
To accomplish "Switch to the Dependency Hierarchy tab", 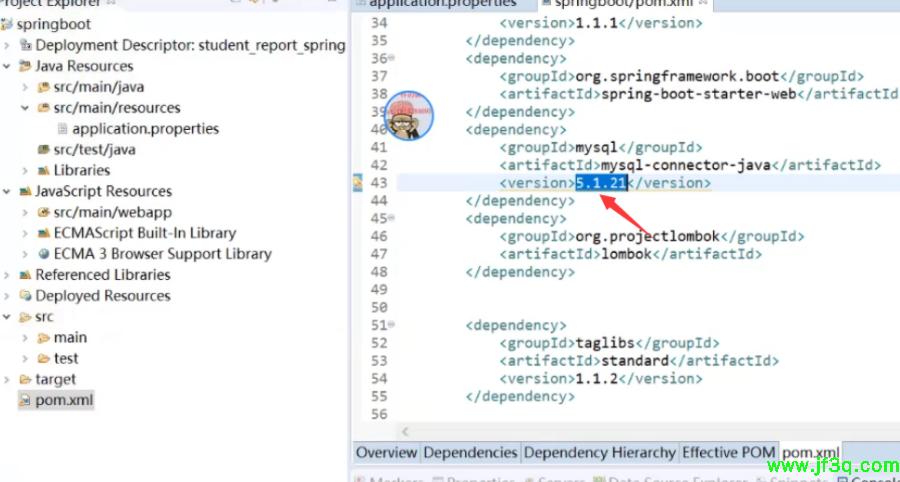I will tap(599, 453).
